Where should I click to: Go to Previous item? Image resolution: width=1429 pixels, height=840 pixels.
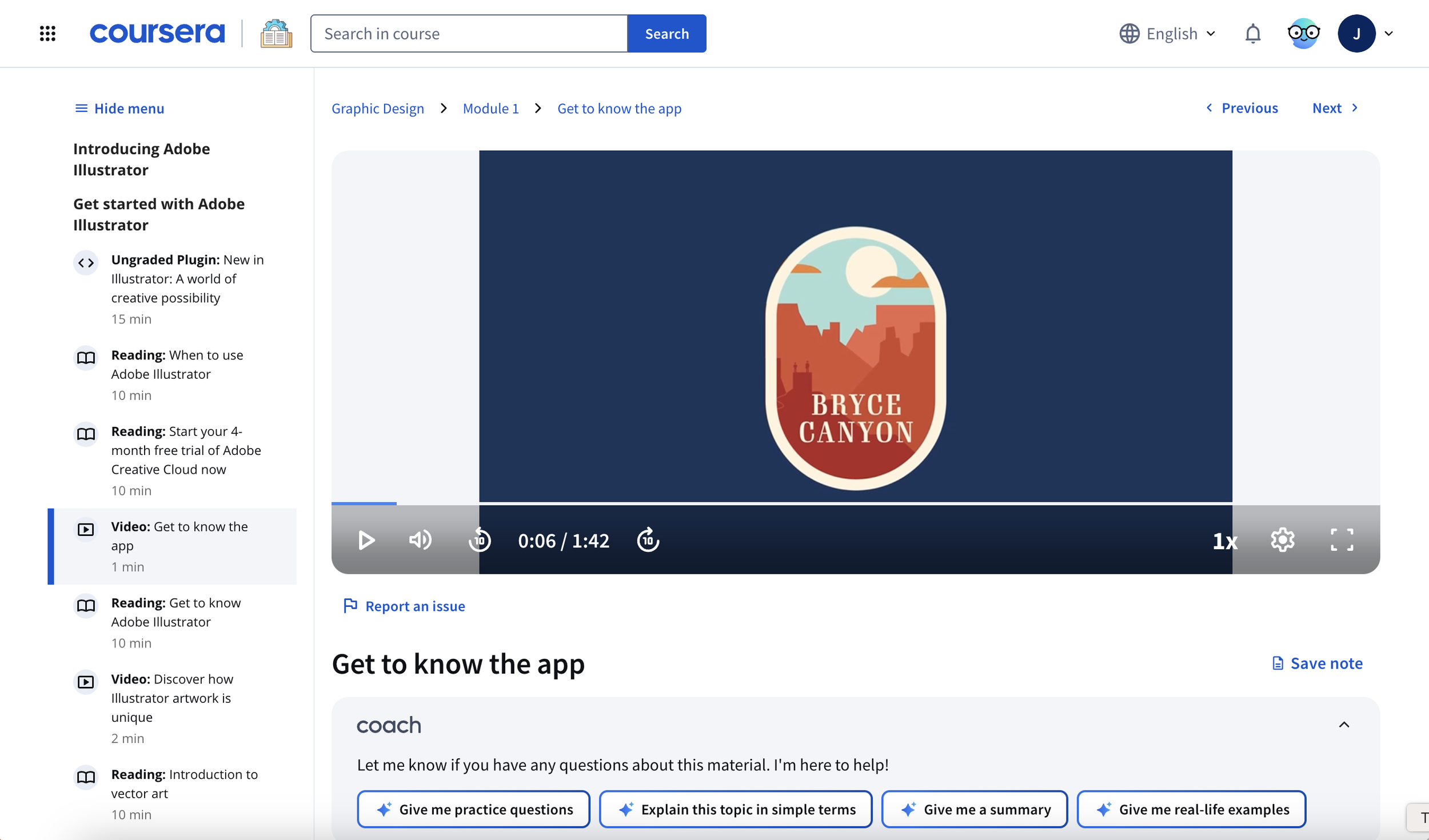[x=1242, y=107]
